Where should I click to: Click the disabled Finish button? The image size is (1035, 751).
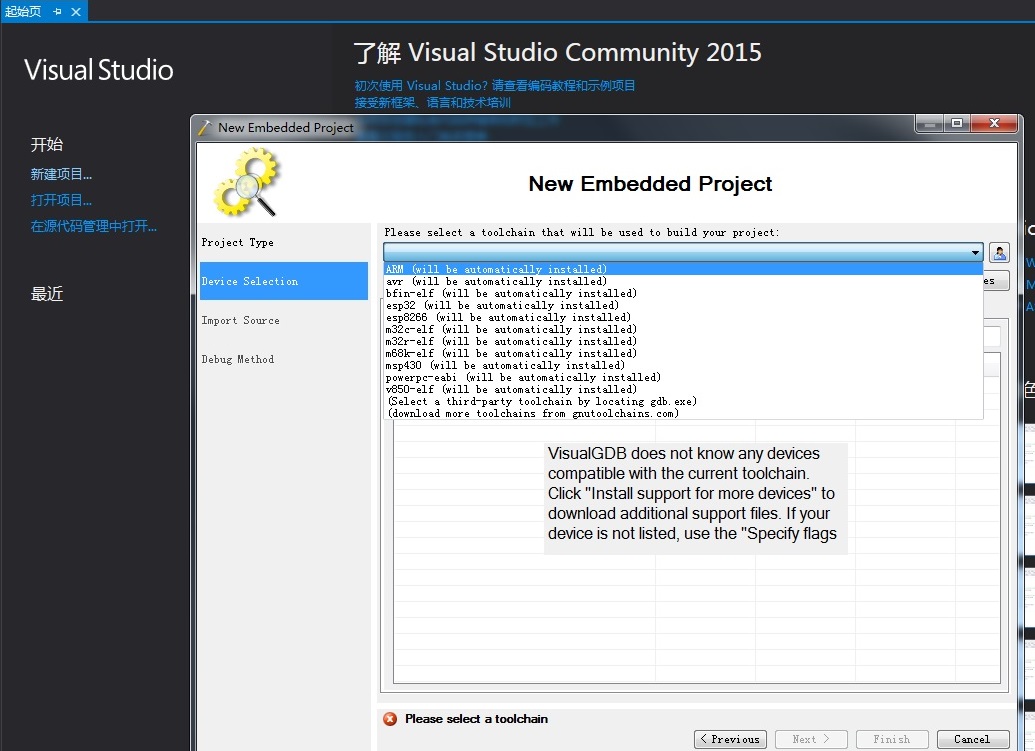point(892,739)
